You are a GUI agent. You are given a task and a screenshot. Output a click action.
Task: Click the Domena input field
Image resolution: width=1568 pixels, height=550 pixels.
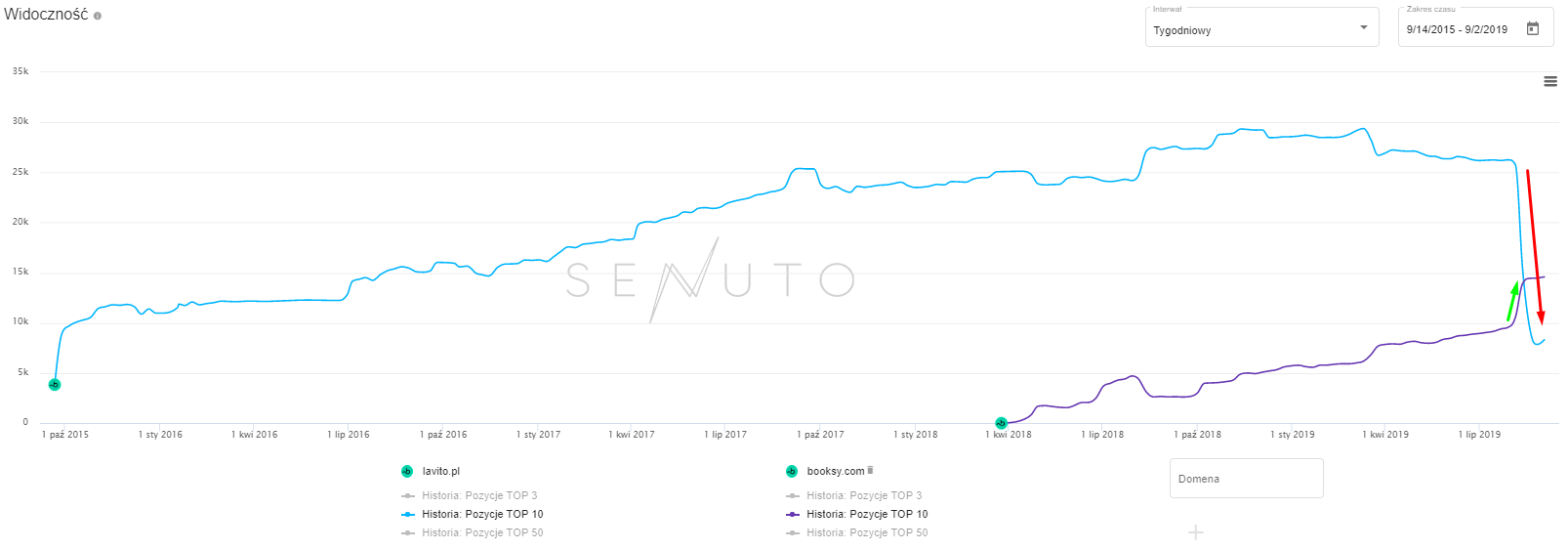pos(1246,479)
